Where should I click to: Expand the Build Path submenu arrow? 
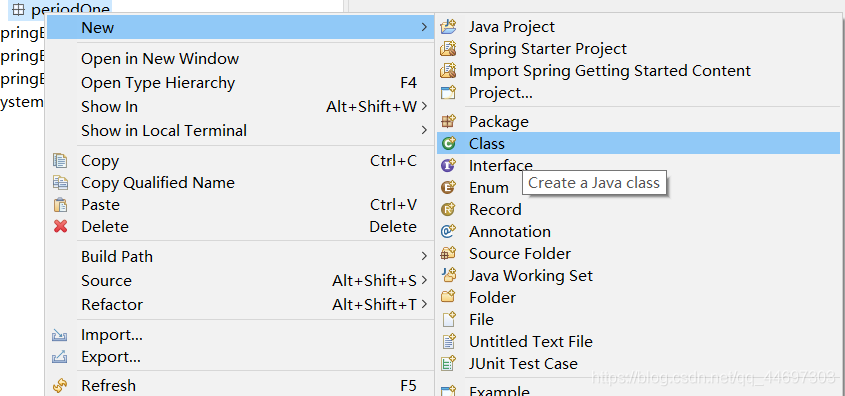click(x=424, y=256)
